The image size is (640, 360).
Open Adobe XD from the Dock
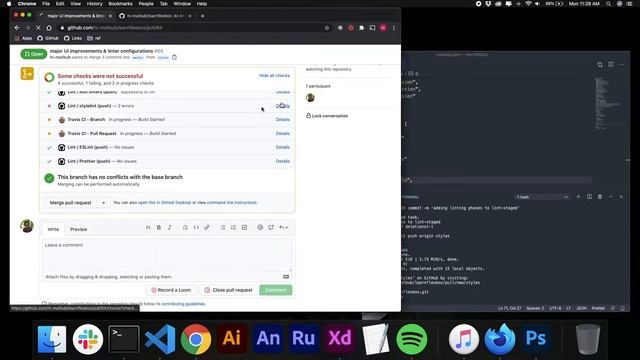pos(340,339)
